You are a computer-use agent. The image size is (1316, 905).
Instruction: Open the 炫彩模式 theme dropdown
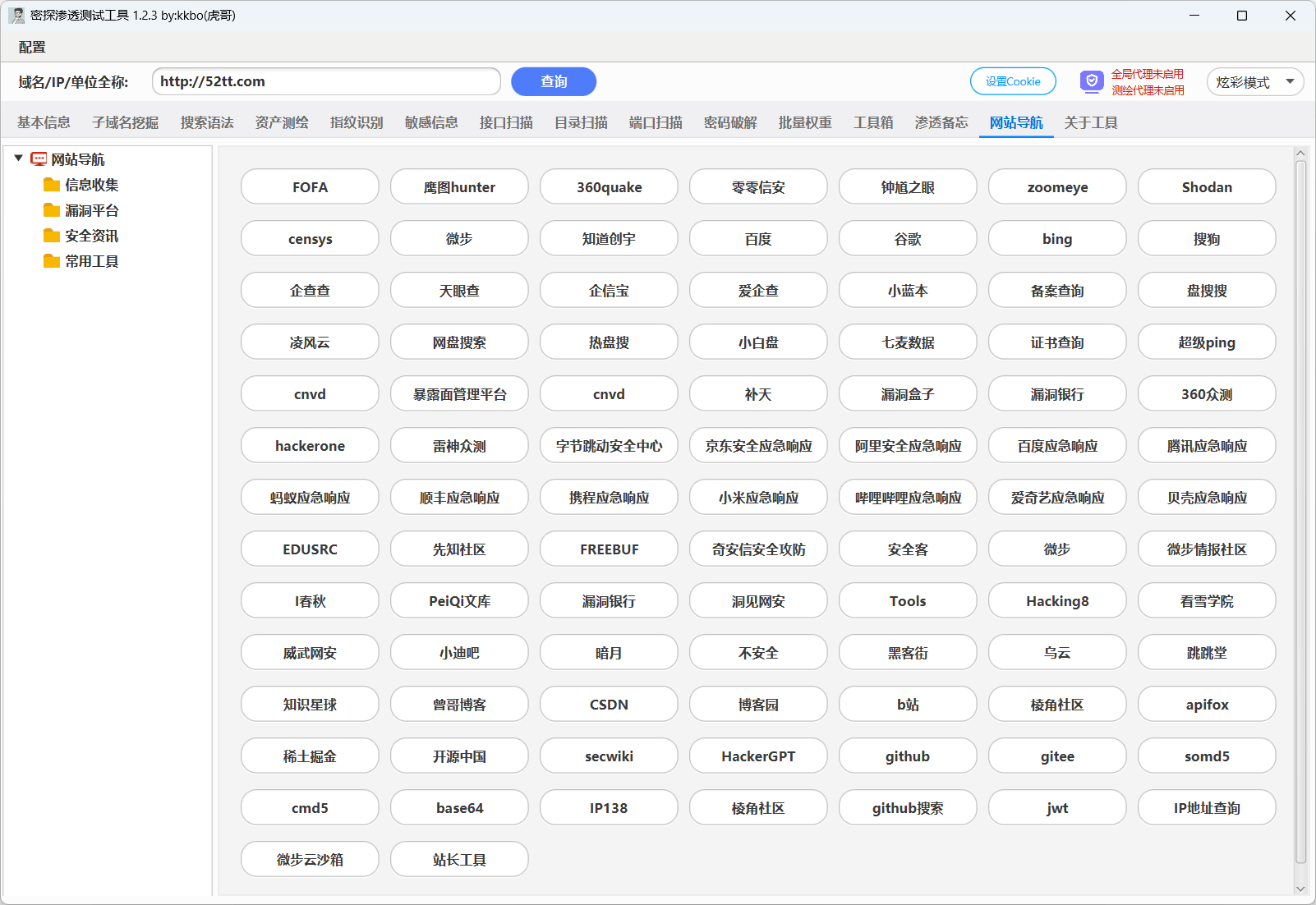[x=1255, y=82]
